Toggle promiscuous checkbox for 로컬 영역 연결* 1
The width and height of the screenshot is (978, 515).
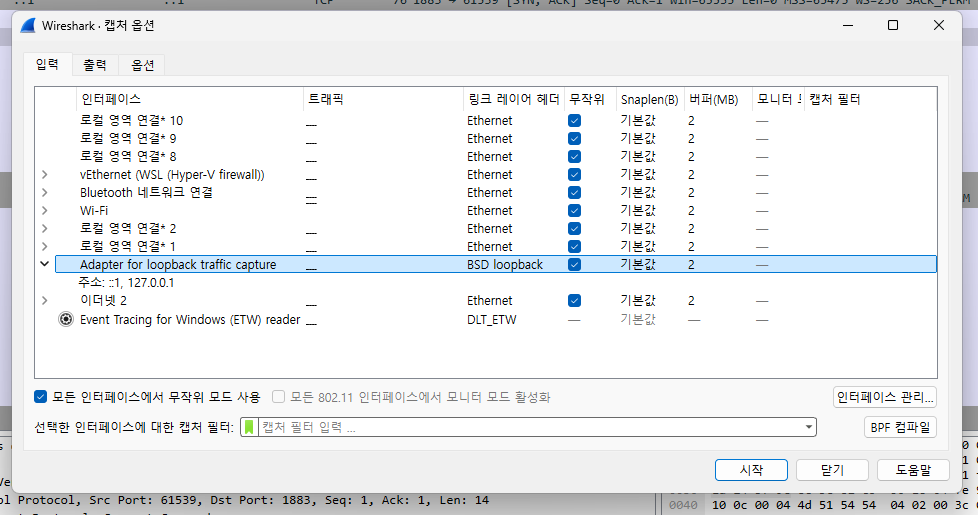[x=574, y=247]
